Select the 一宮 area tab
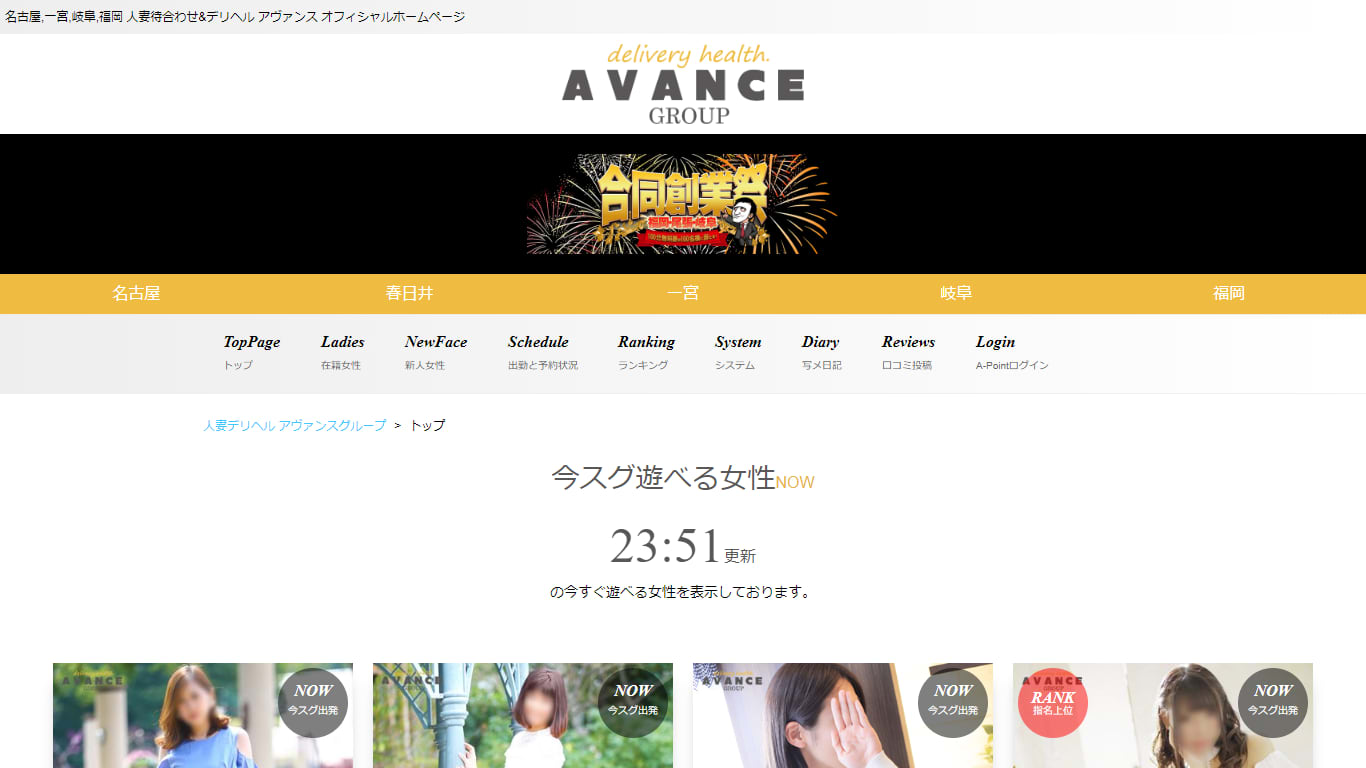 (x=683, y=294)
